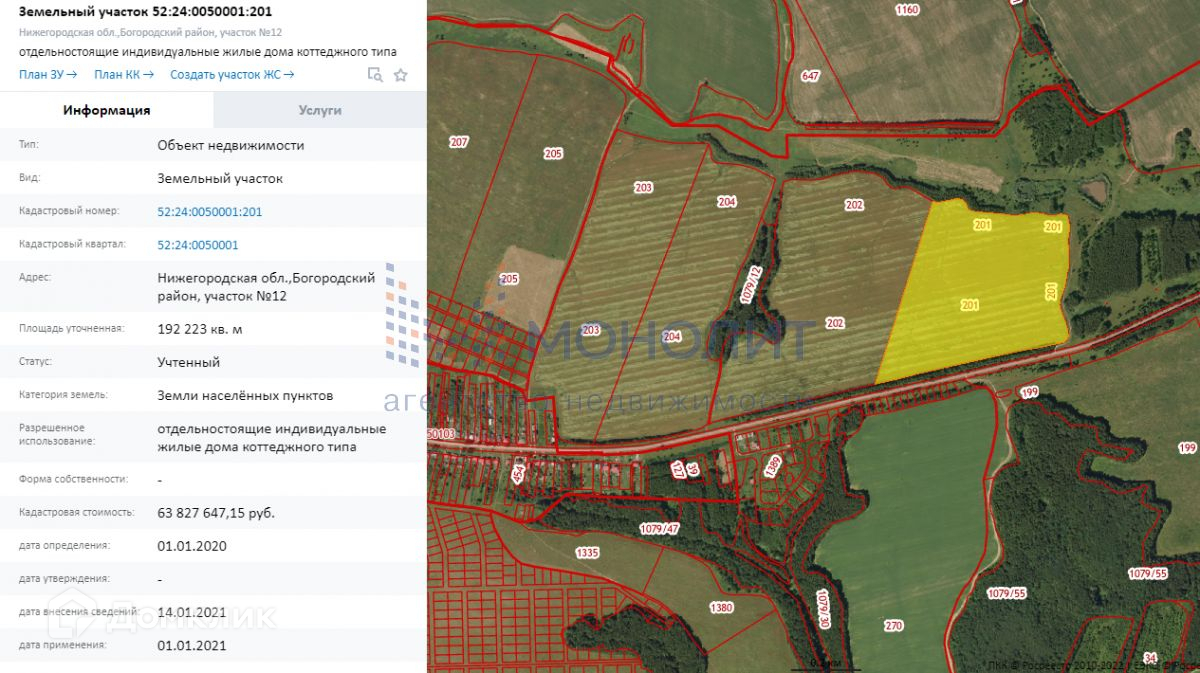Viewport: 1200px width, 673px height.
Task: Click Земли населённых пунктов value
Action: [245, 396]
